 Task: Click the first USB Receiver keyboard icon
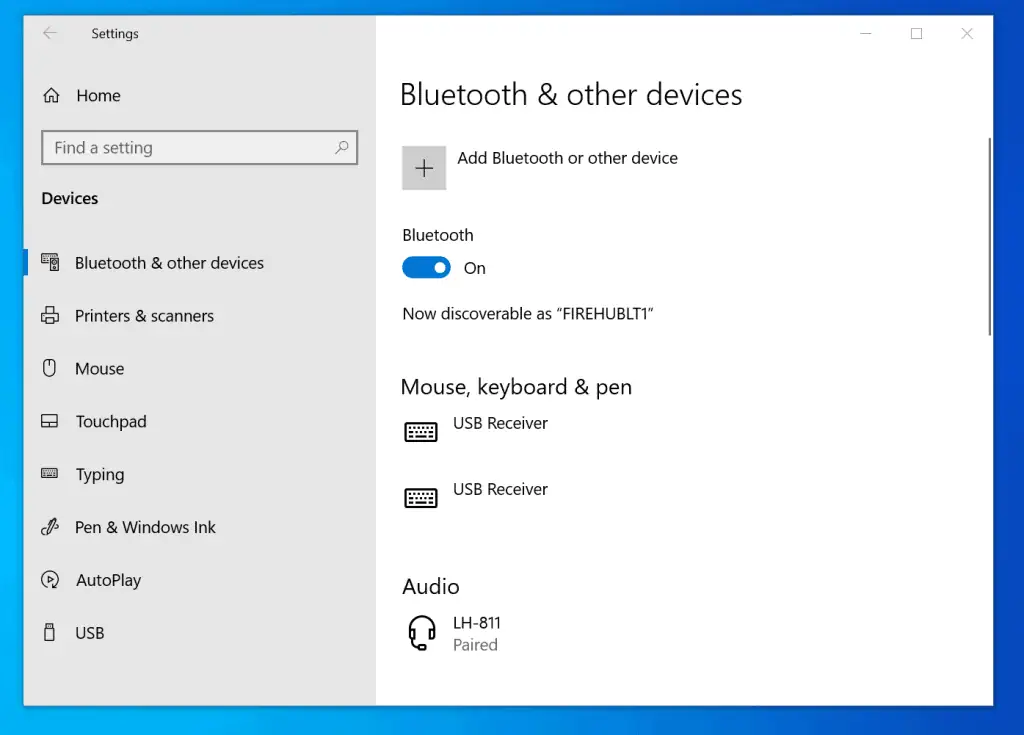[420, 430]
